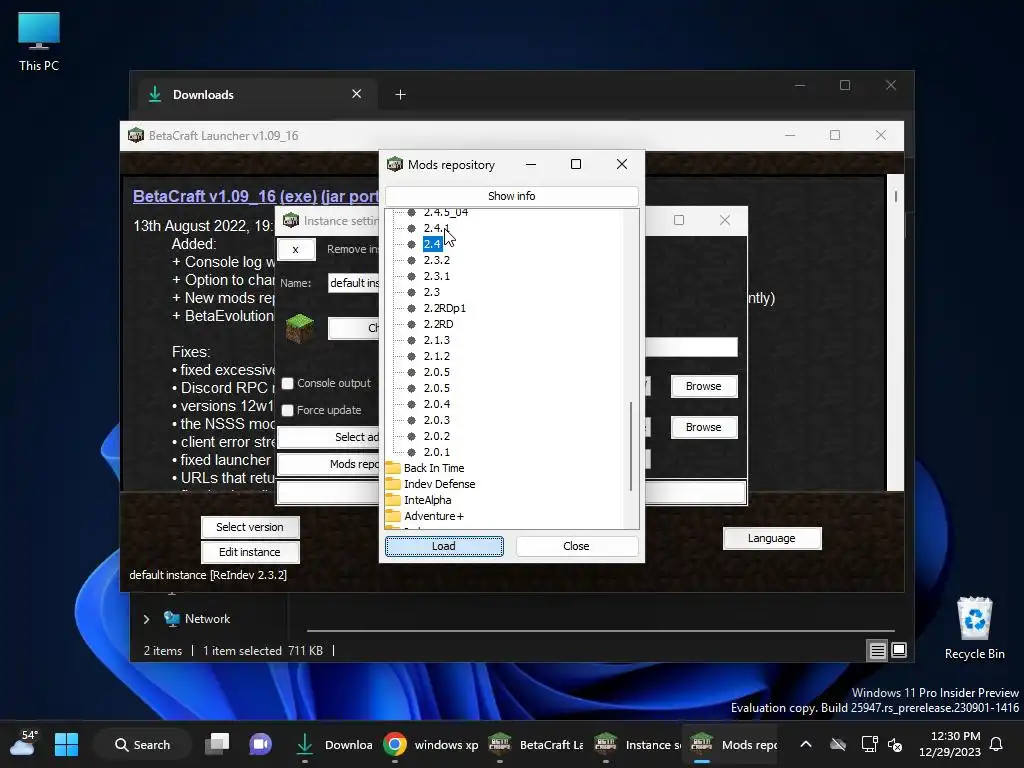The width and height of the screenshot is (1024, 768).
Task: Select version 2.4 in list
Action: 432,244
